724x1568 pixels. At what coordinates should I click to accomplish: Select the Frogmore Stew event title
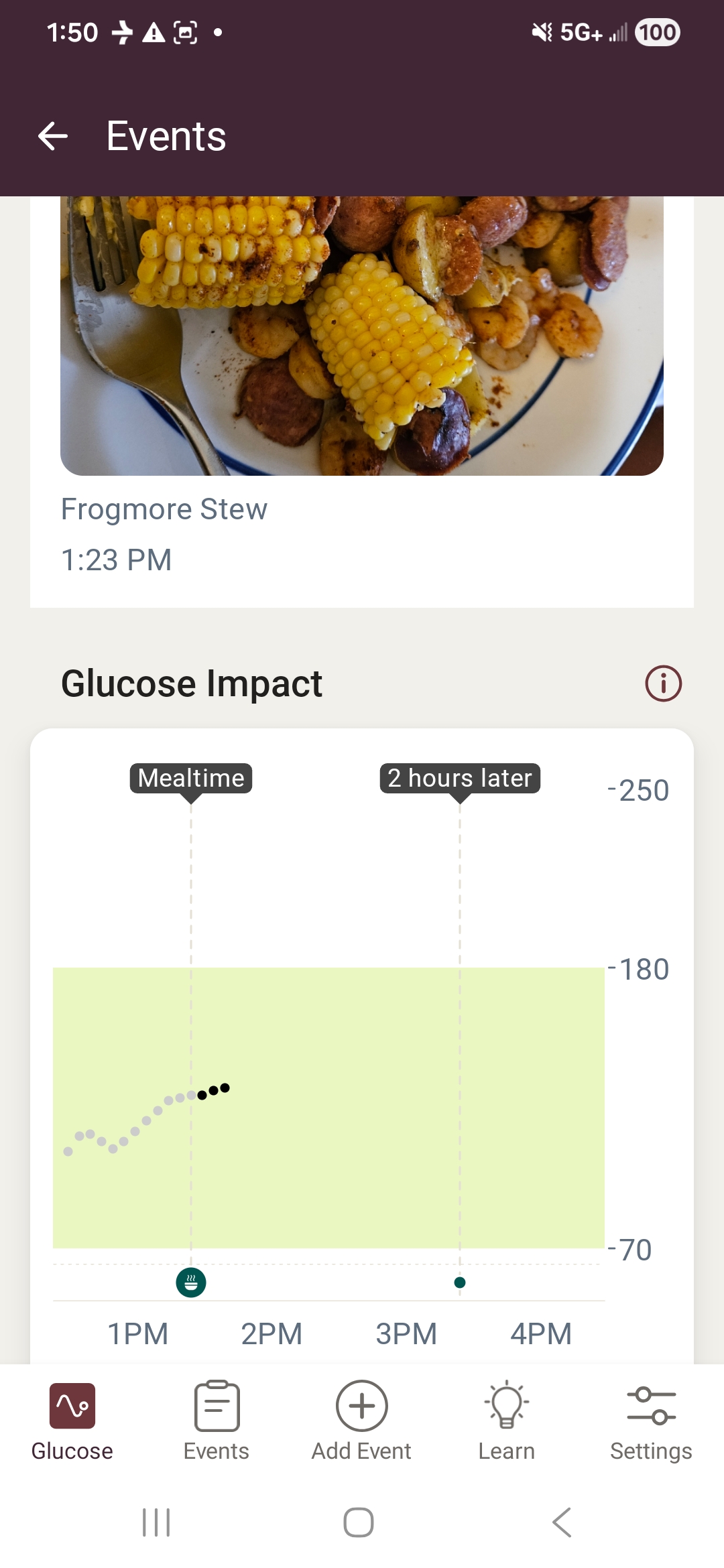click(x=164, y=509)
